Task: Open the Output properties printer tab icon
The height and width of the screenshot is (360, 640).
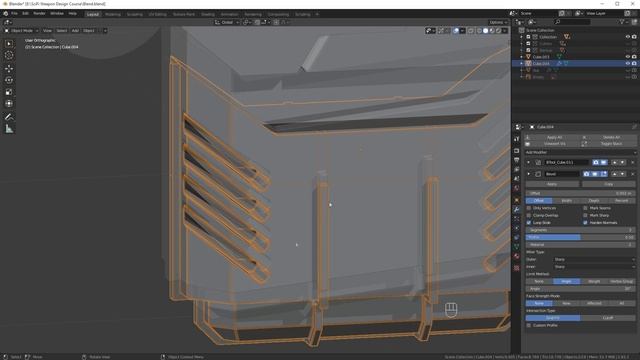Action: 517,160
